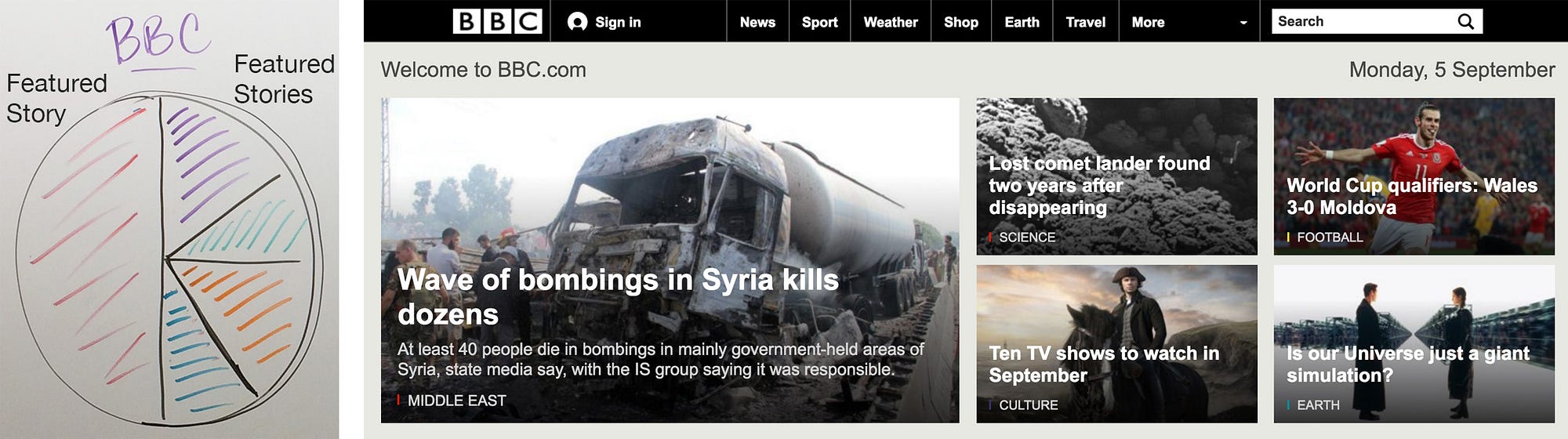The height and width of the screenshot is (439, 1568).
Task: Click the MIDDLE EAST category tag
Action: pyautogui.click(x=456, y=401)
